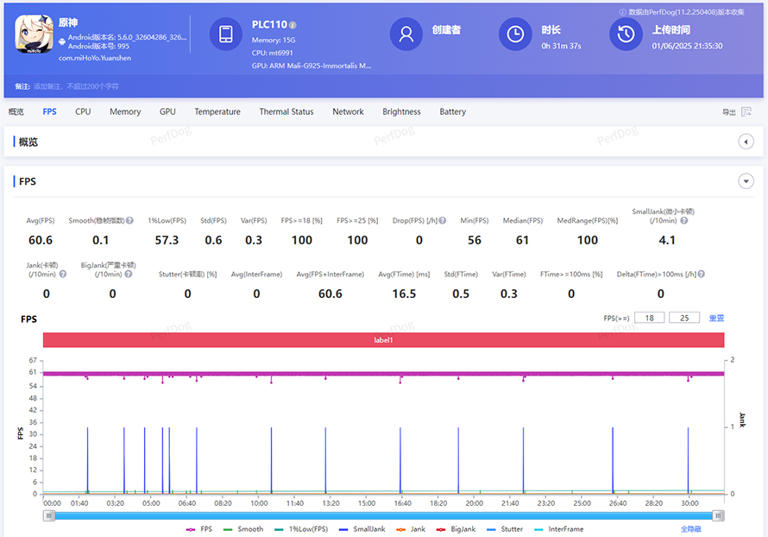Viewport: 768px width, 537px height.
Task: Toggle BigJank series in chart legend
Action: click(x=456, y=529)
